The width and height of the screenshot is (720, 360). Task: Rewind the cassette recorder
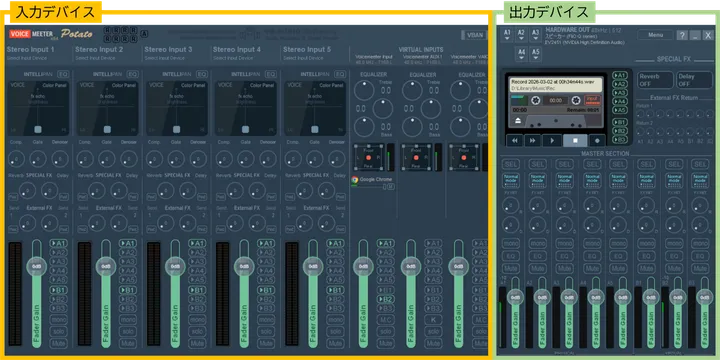click(515, 140)
